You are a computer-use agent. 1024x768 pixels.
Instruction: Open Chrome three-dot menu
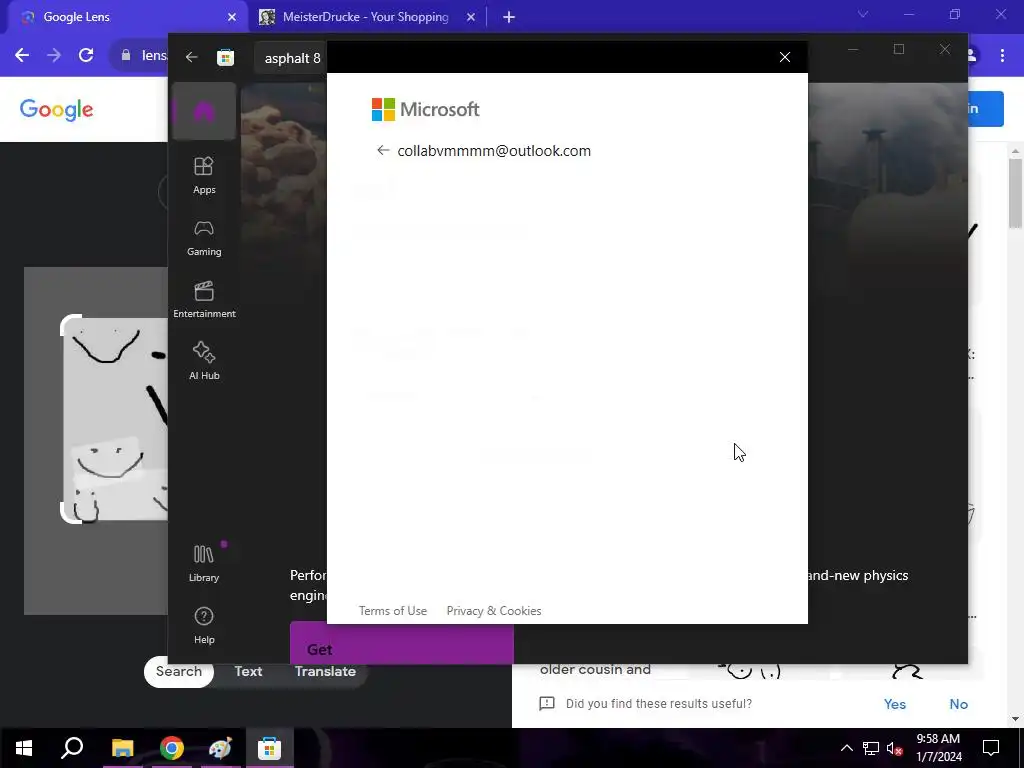(1002, 56)
